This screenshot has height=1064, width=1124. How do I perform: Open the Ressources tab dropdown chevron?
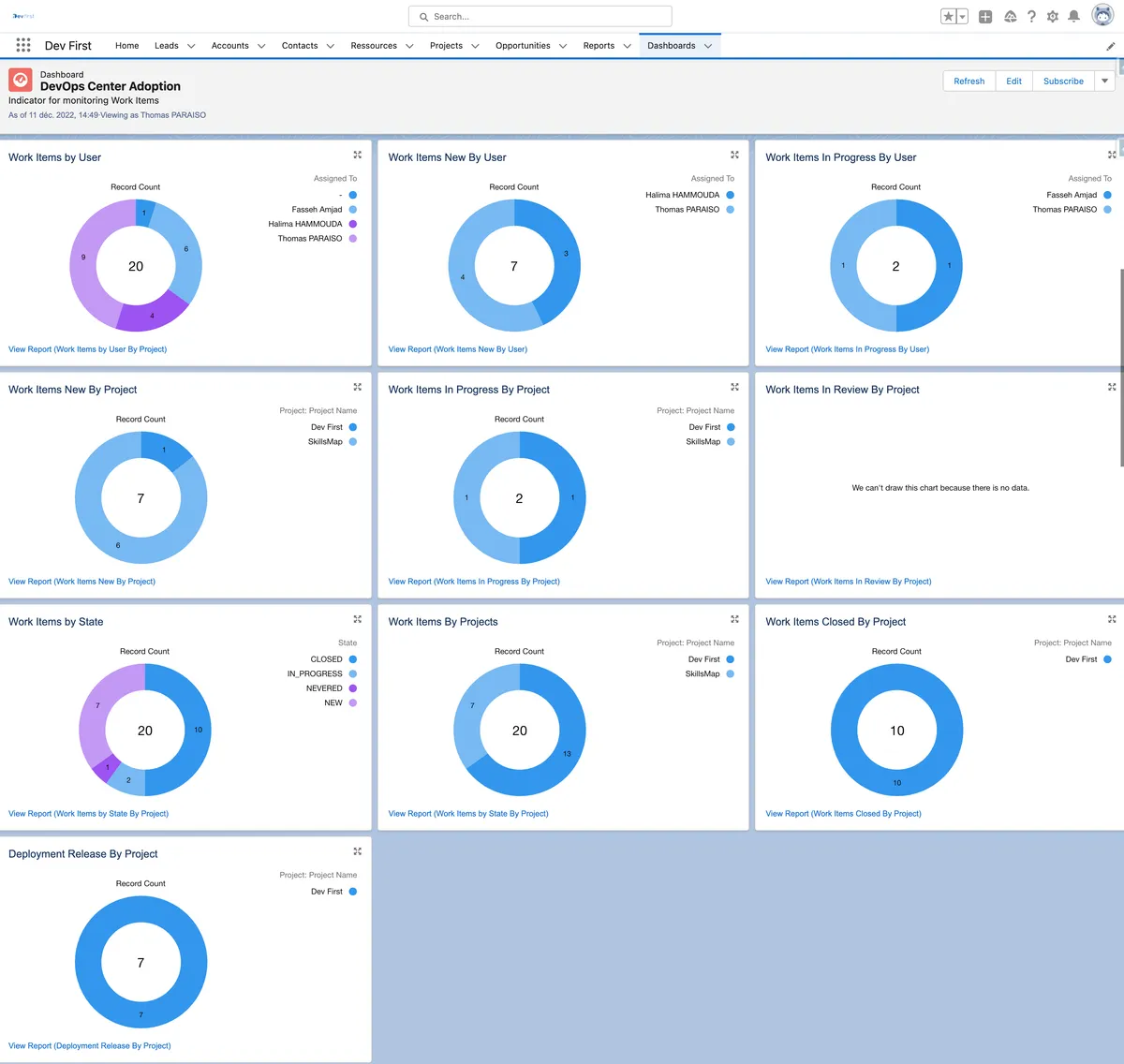(409, 46)
